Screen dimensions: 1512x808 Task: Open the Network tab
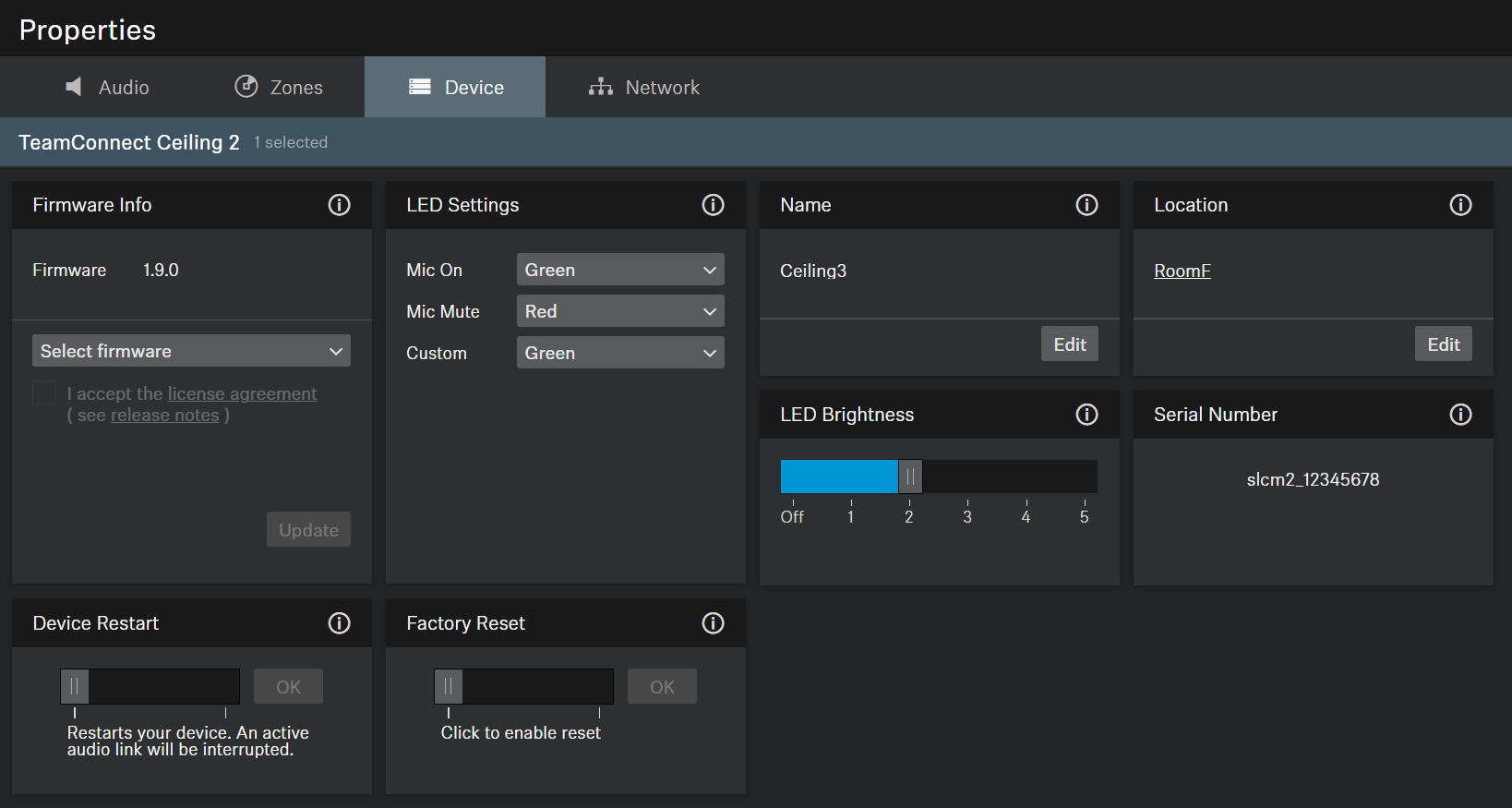point(644,87)
